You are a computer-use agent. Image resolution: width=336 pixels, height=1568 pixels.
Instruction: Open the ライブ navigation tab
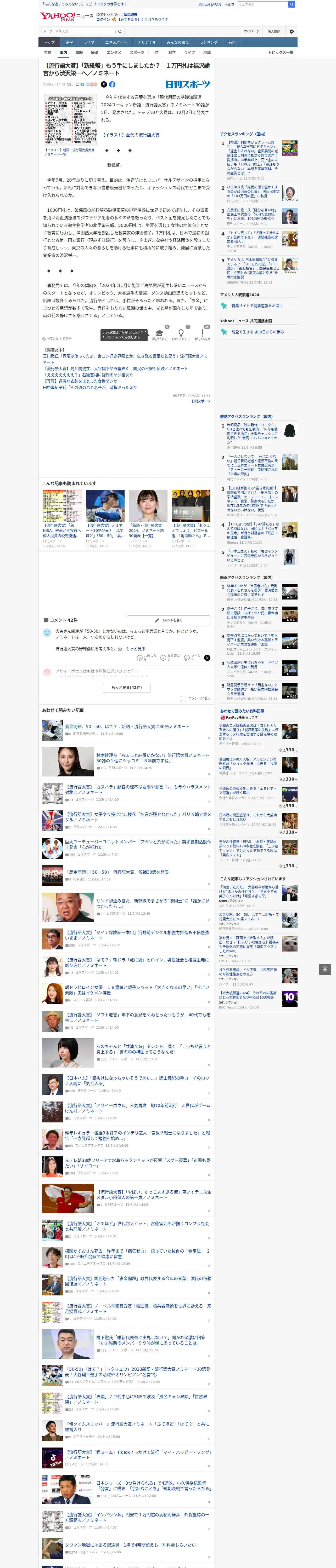(x=89, y=43)
